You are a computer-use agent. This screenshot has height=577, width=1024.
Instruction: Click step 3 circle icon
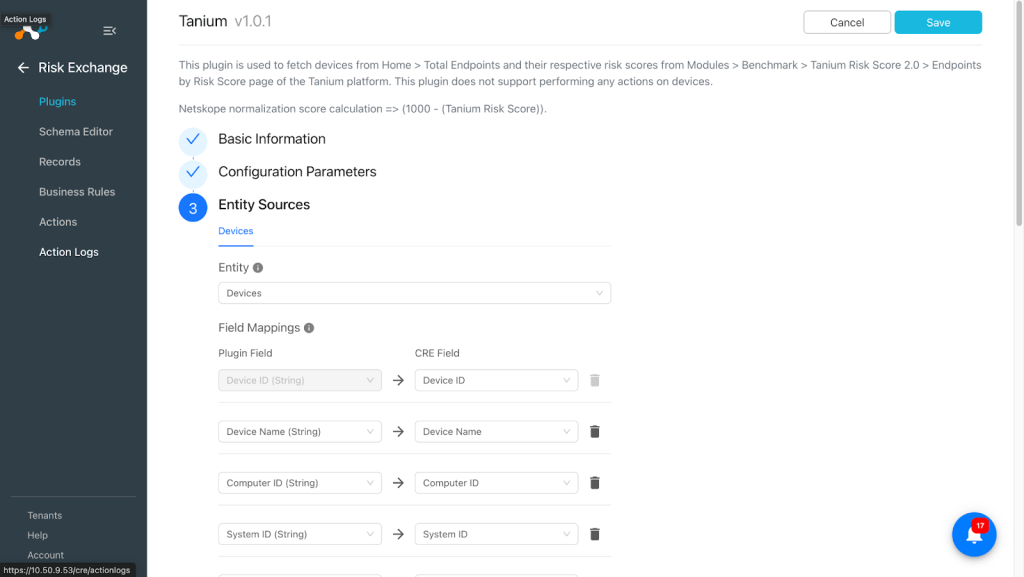(193, 208)
